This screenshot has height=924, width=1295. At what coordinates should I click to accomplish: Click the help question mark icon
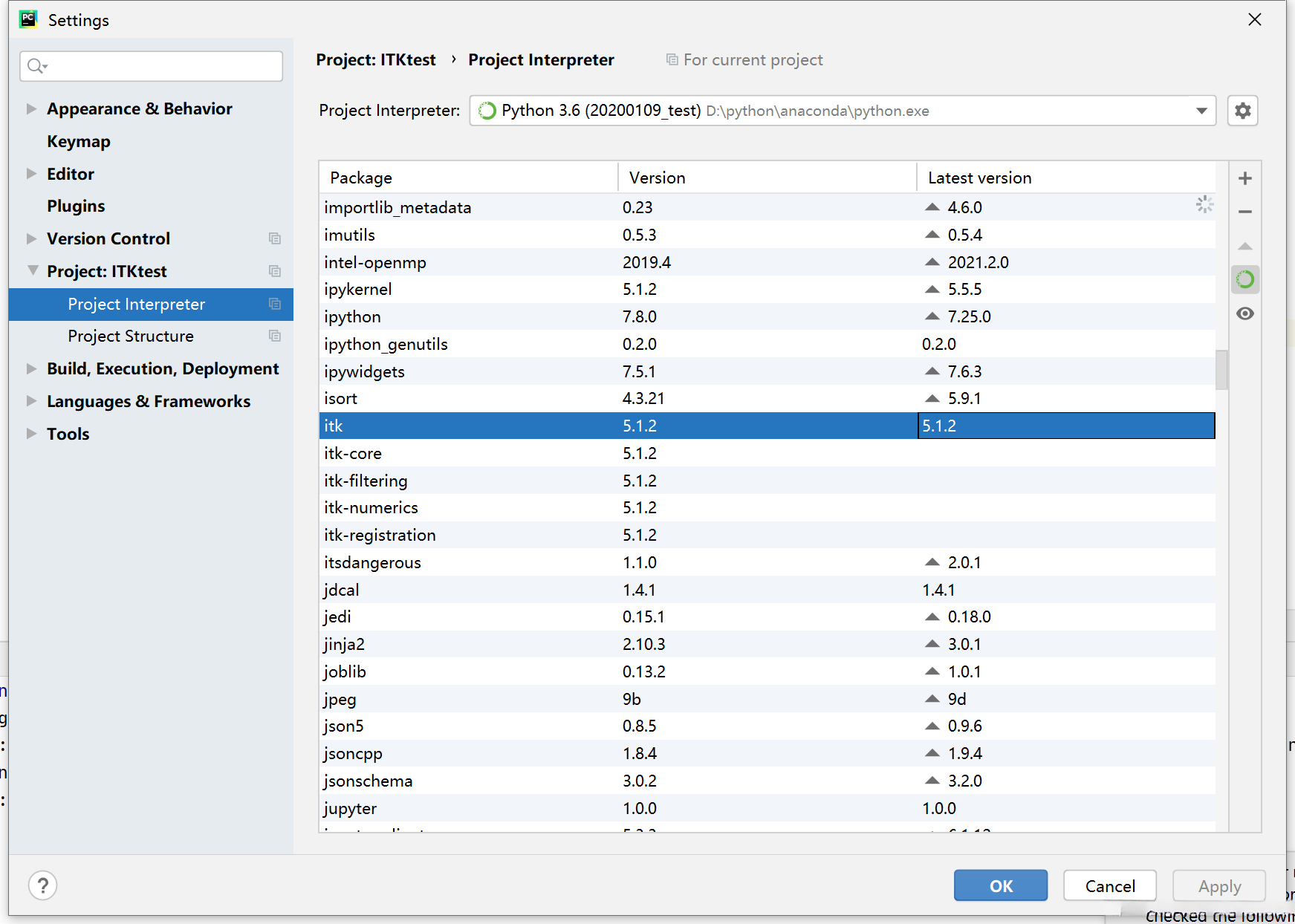click(x=43, y=885)
